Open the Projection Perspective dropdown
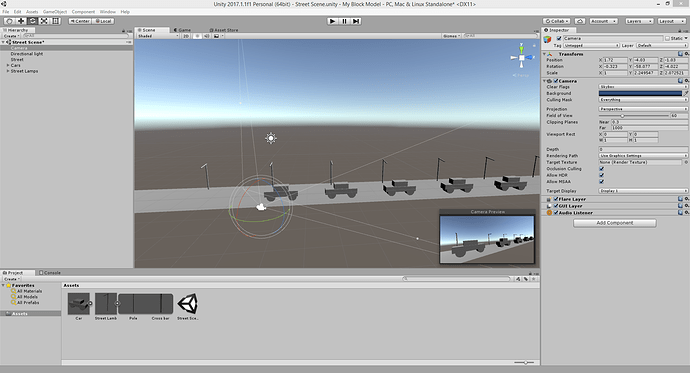Screen dimensions: 690x373 (x=643, y=109)
